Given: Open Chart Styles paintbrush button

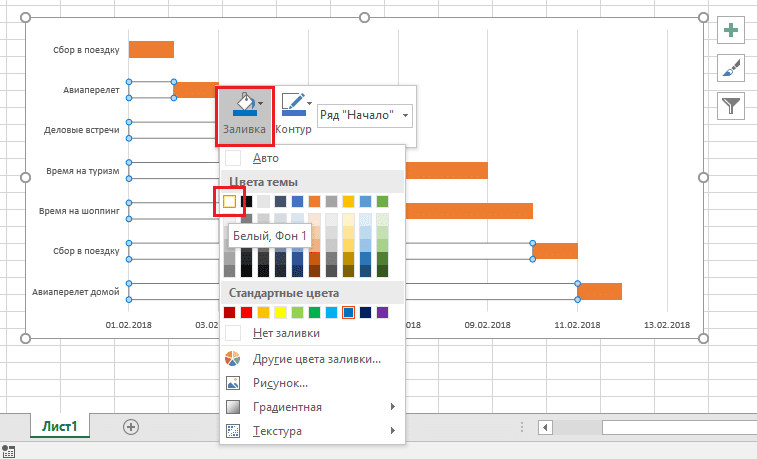Looking at the screenshot, I should click(732, 67).
